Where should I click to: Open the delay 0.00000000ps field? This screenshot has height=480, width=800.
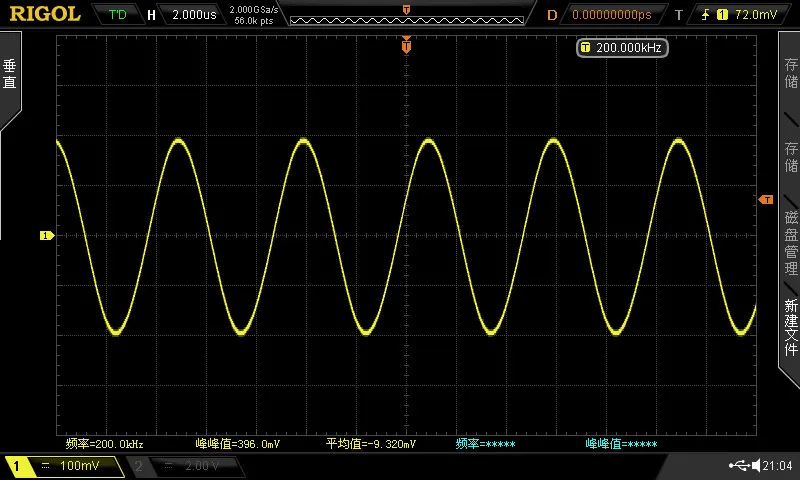click(612, 15)
